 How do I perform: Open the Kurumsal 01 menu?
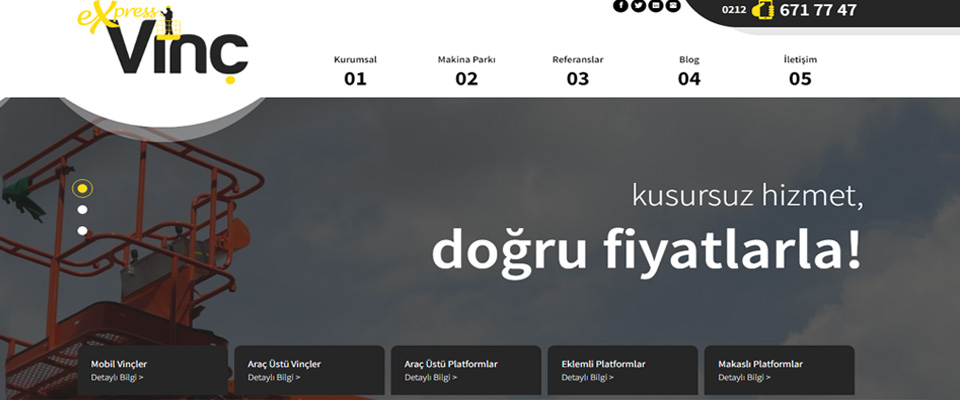click(355, 70)
